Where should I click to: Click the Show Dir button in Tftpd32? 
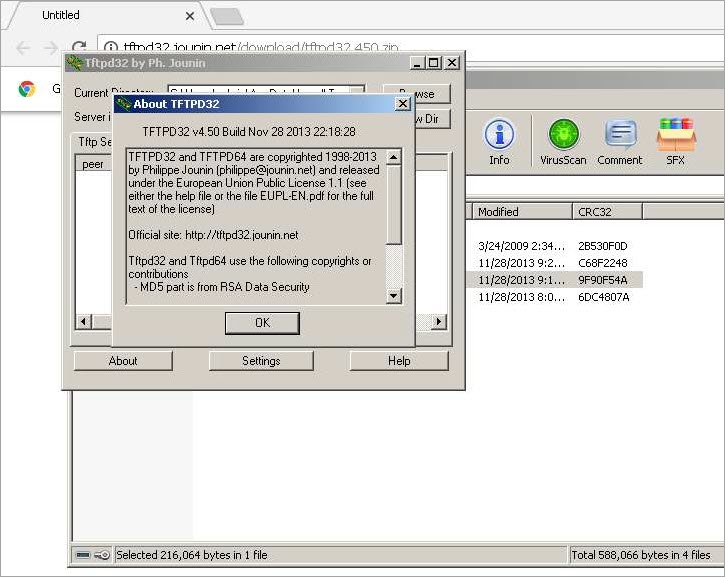click(433, 119)
